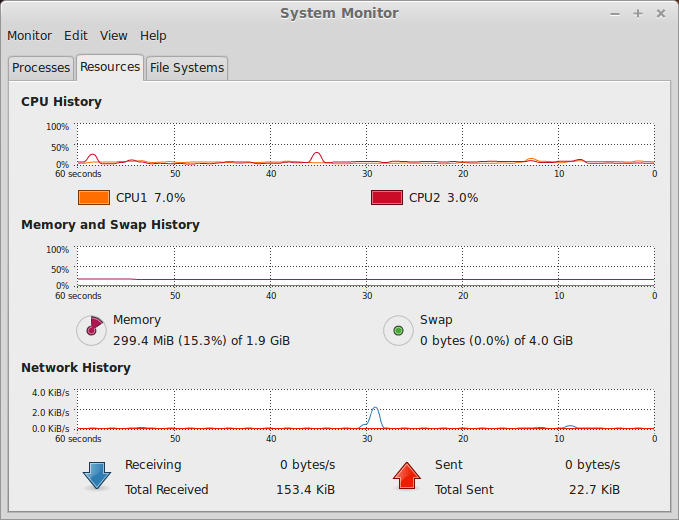Click the blue Receiving arrow icon
Viewport: 679px width, 520px height.
[x=97, y=476]
